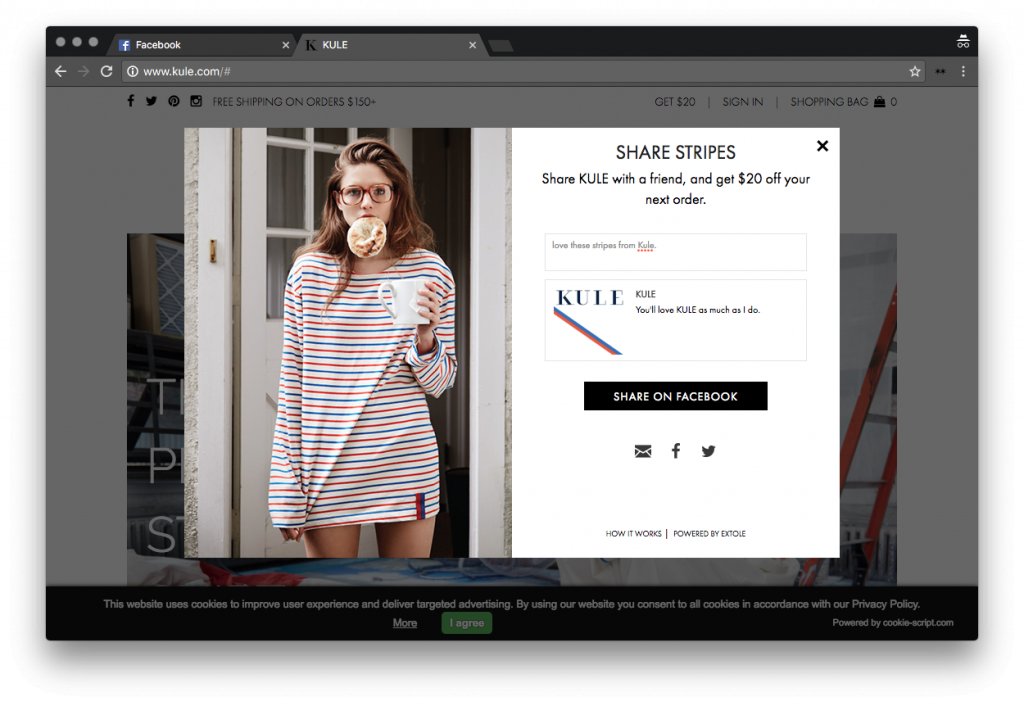
Task: Bookmark this page with the star icon
Action: (x=914, y=71)
